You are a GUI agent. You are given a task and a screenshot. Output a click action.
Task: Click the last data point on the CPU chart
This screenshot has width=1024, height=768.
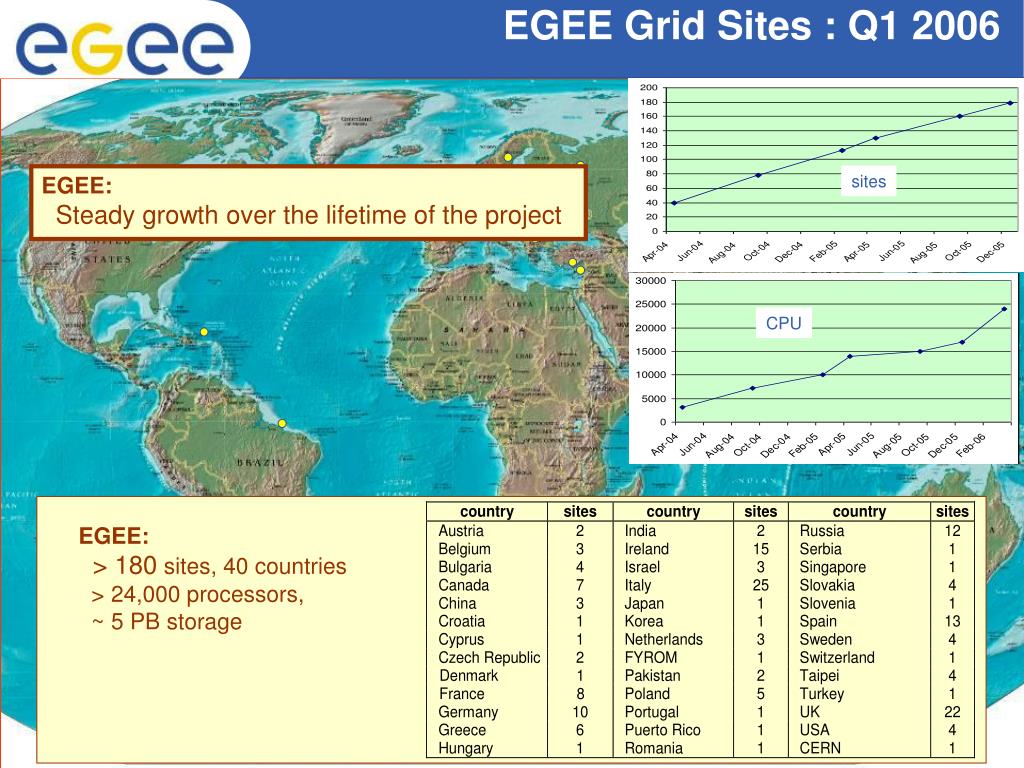[x=1004, y=309]
